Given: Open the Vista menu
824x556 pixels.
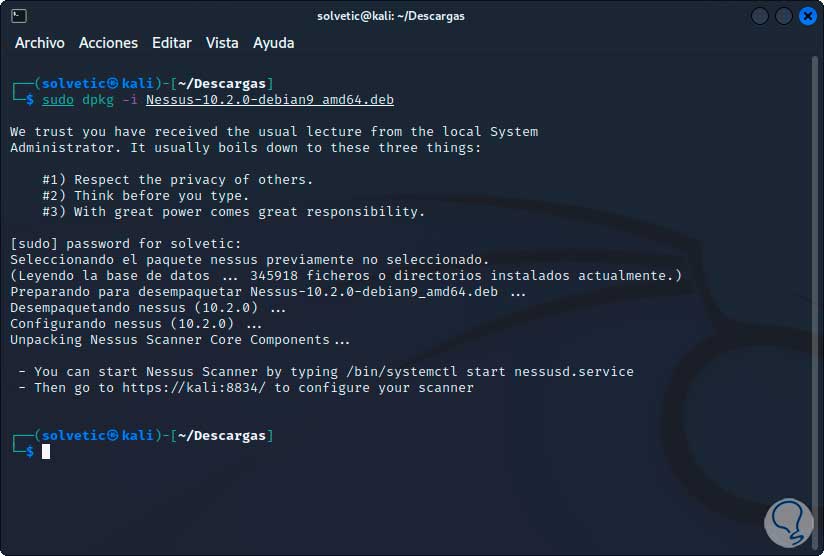Looking at the screenshot, I should (222, 43).
